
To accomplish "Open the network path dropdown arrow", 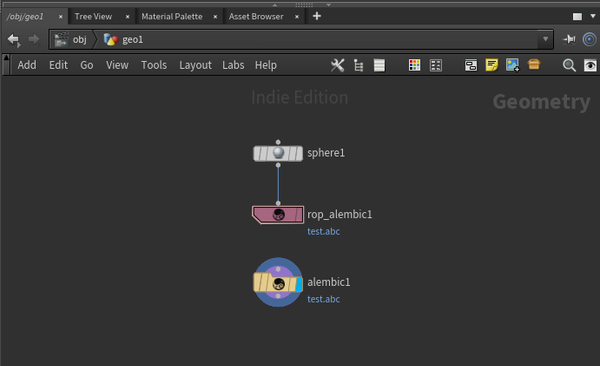I will tap(545, 39).
